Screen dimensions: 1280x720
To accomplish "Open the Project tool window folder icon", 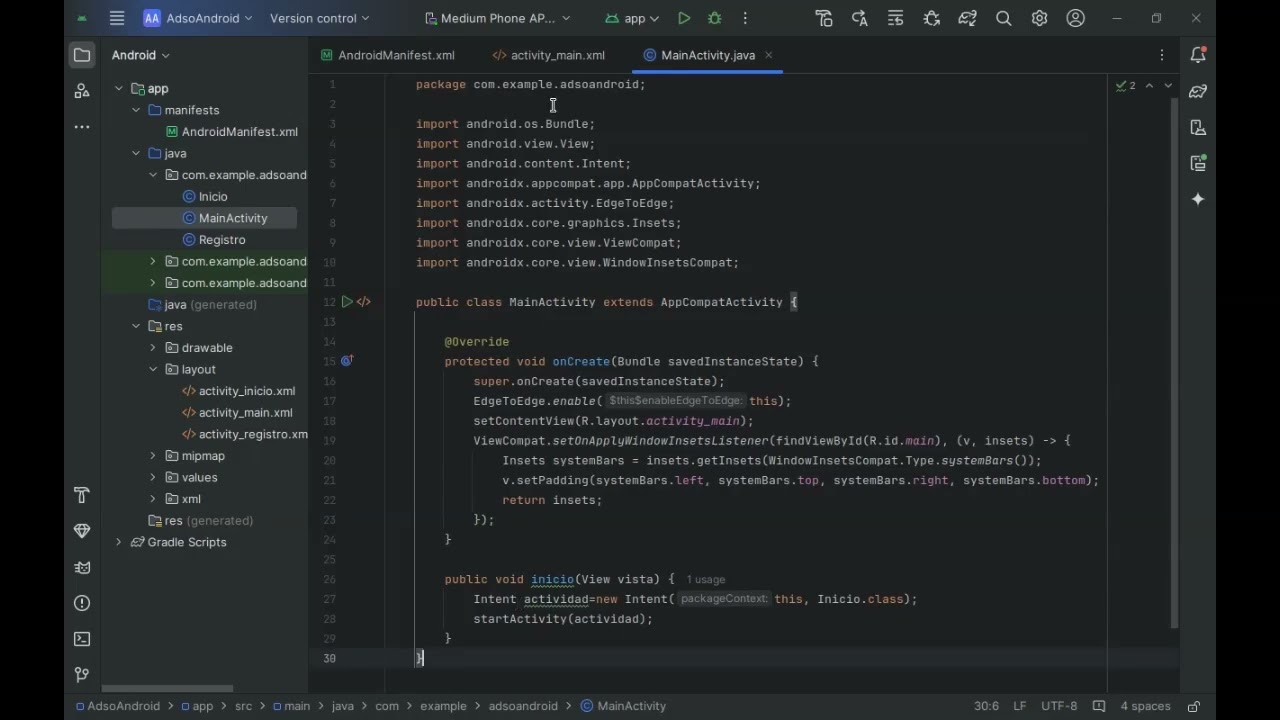I will point(82,55).
